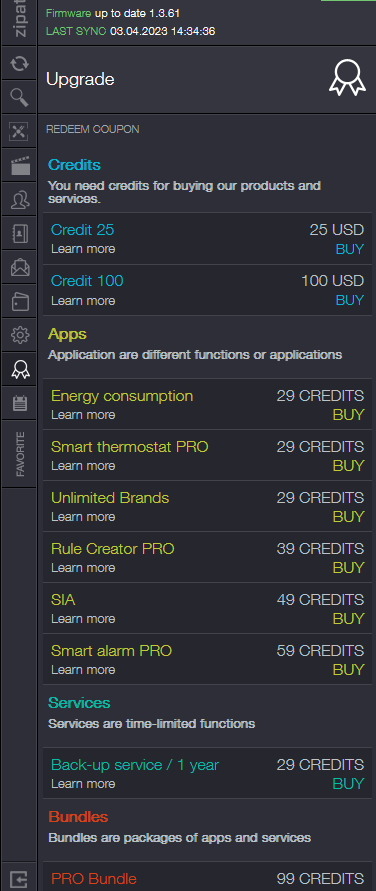Open the gear settings sidebar icon

tap(19, 336)
